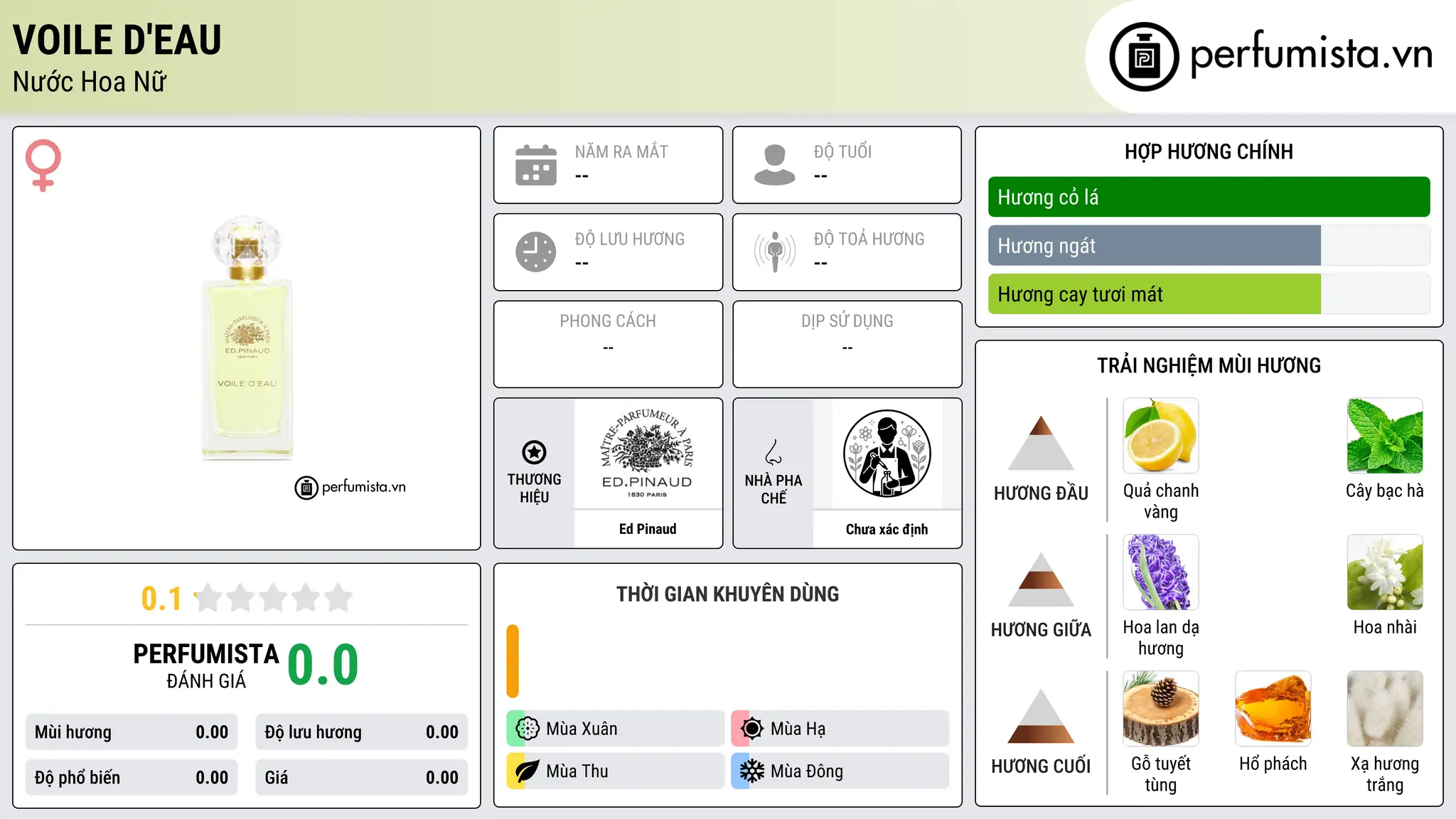Click the nose icon above Nhà pha chế
This screenshot has height=819, width=1456.
coord(773,452)
